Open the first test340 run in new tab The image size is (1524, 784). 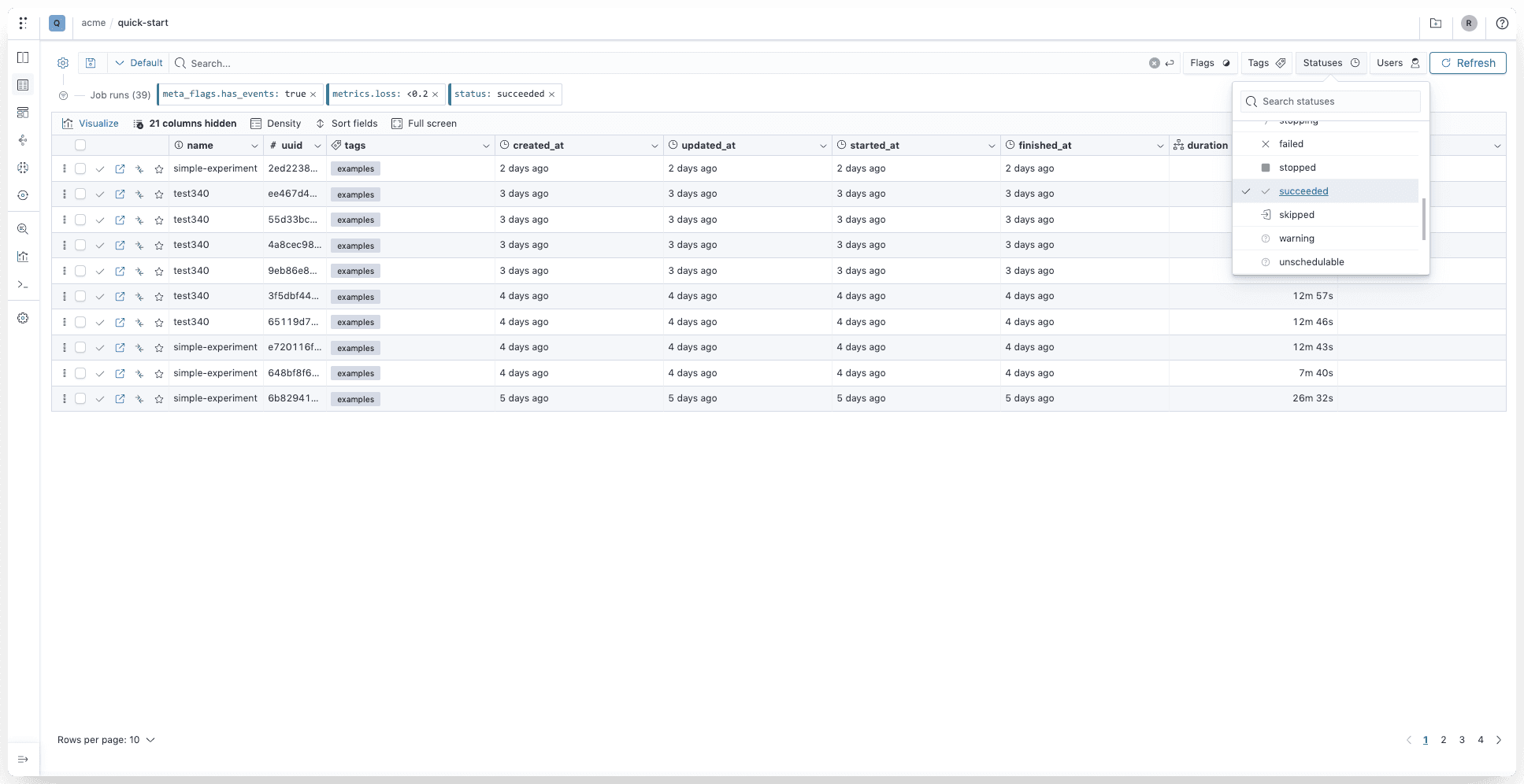click(x=120, y=194)
